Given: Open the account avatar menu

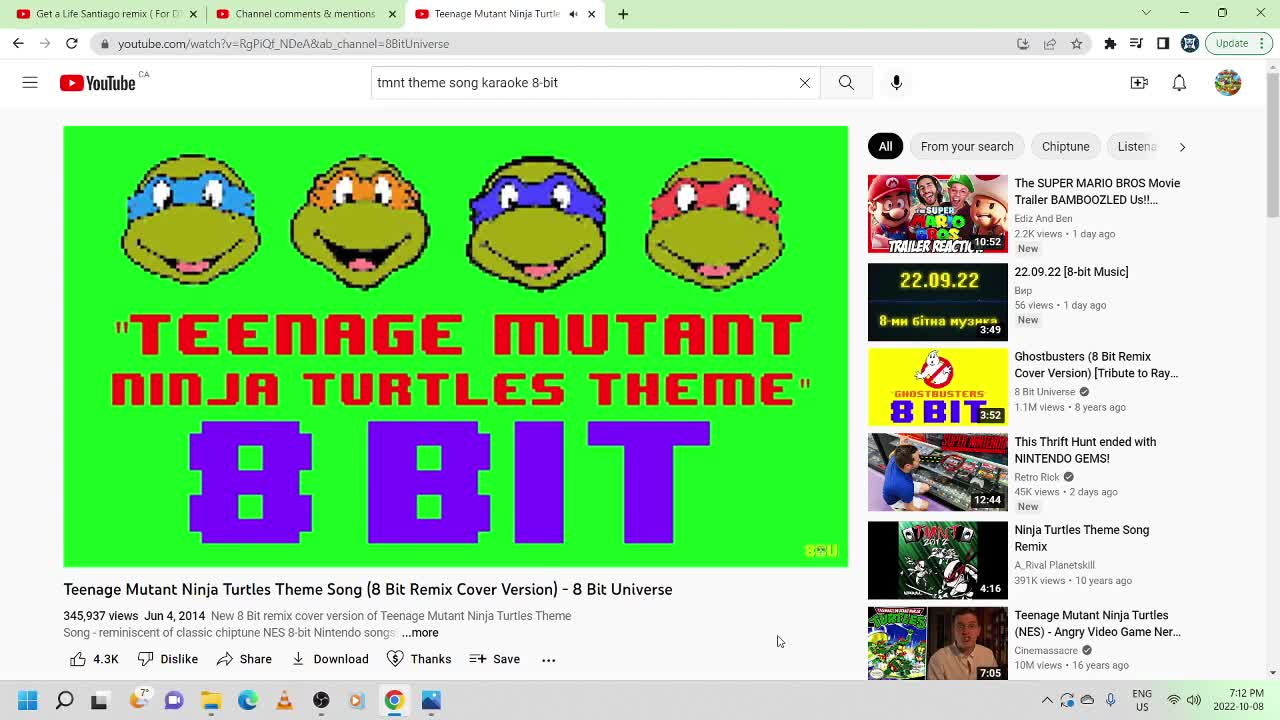Looking at the screenshot, I should pyautogui.click(x=1227, y=83).
